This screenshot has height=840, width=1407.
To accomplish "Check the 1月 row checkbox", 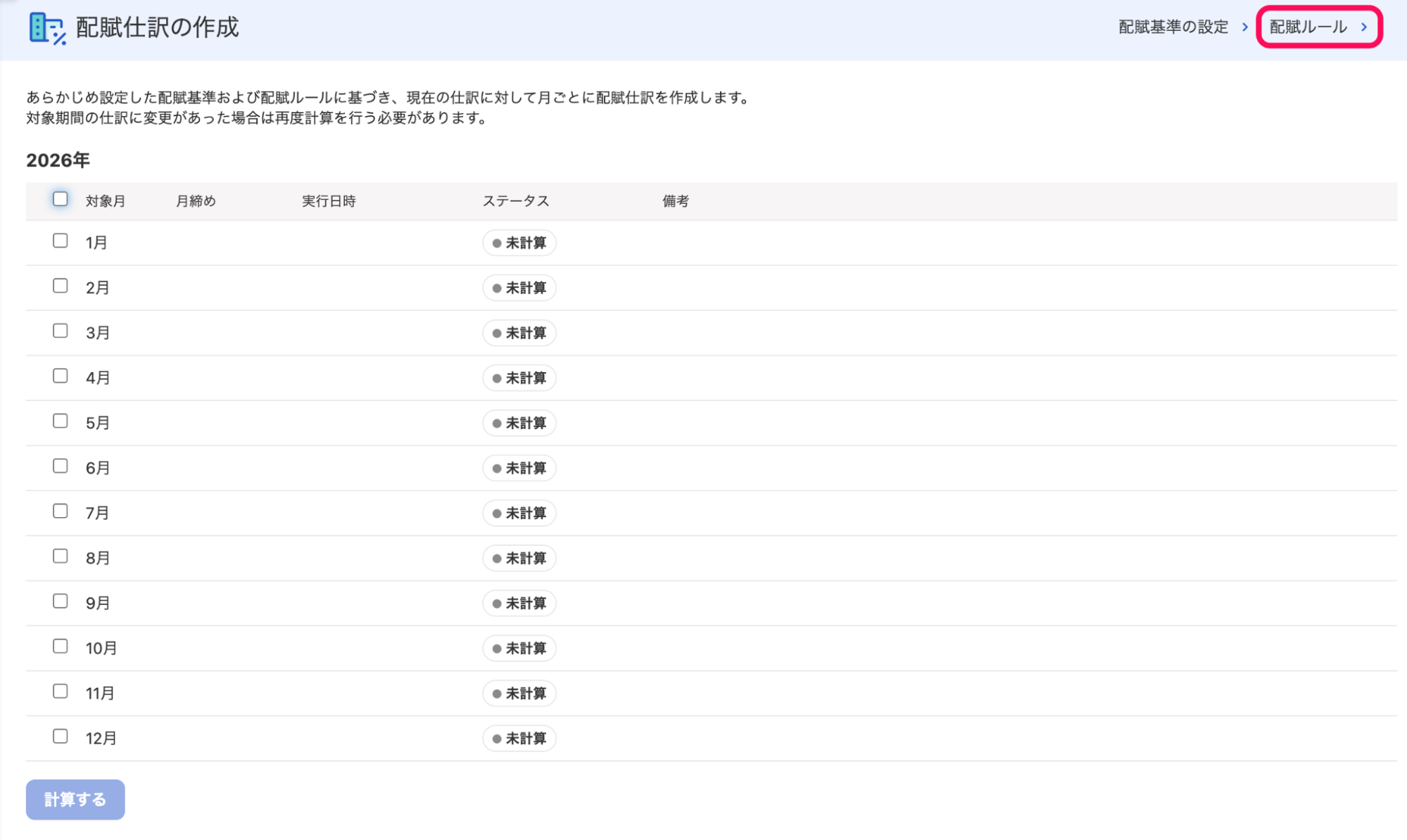I will click(61, 241).
